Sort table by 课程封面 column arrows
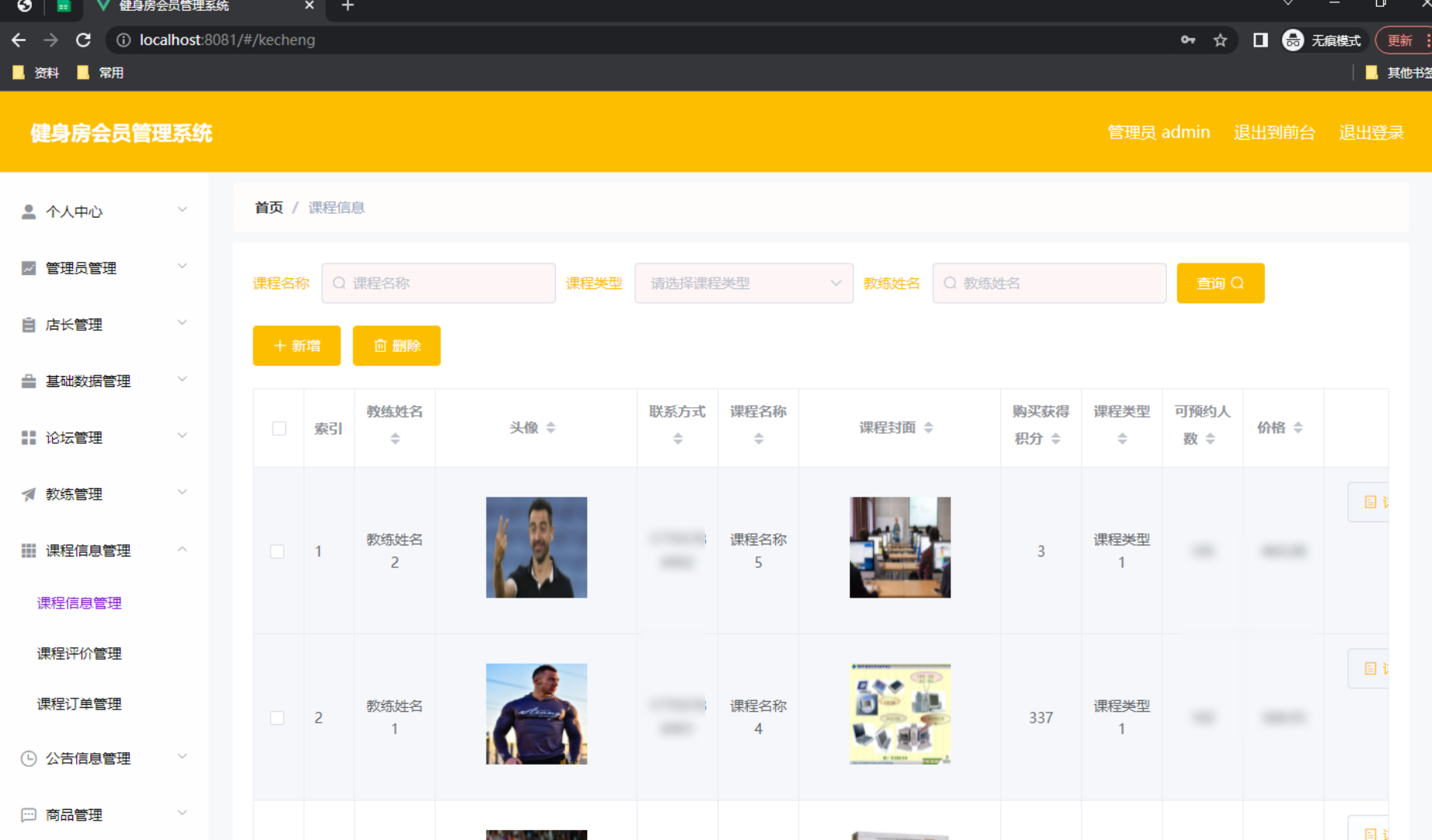Screen dimensions: 1432x840 point(928,427)
